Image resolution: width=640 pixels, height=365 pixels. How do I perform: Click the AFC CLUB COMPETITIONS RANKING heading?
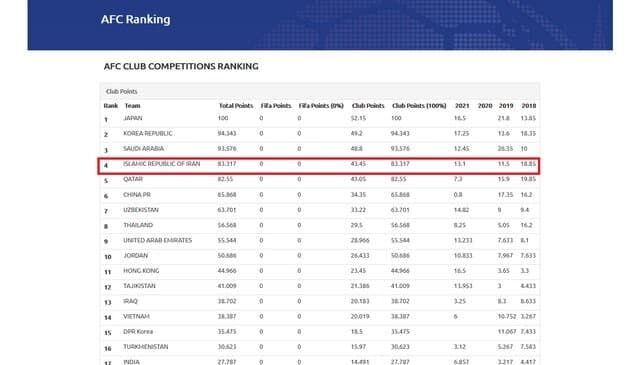point(181,67)
